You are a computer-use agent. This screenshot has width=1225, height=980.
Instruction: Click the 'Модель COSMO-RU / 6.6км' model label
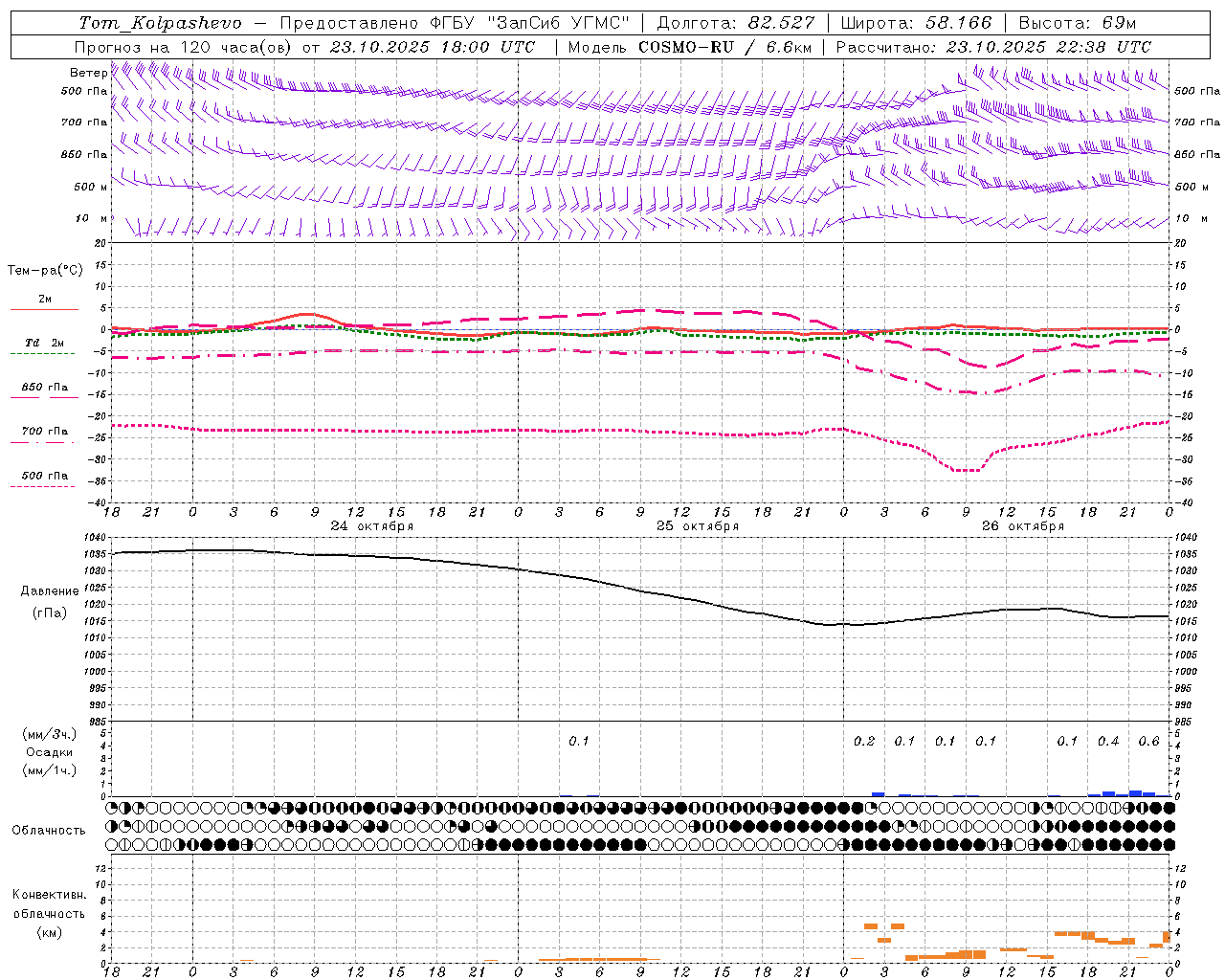[x=689, y=47]
